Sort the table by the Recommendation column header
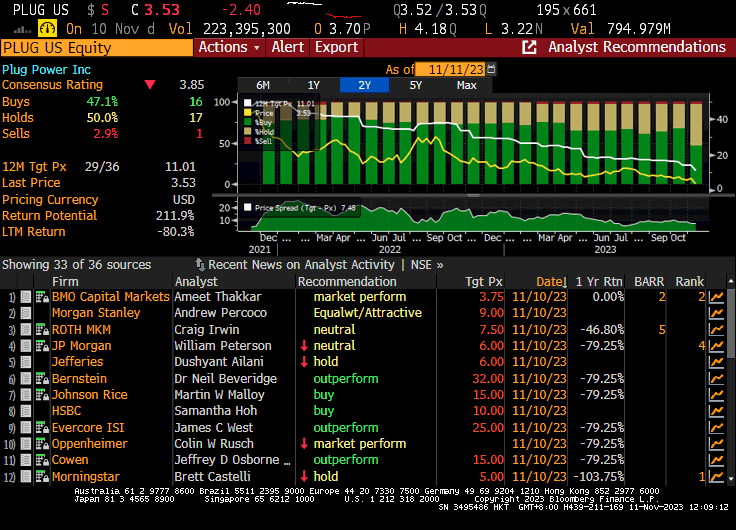 [x=347, y=282]
